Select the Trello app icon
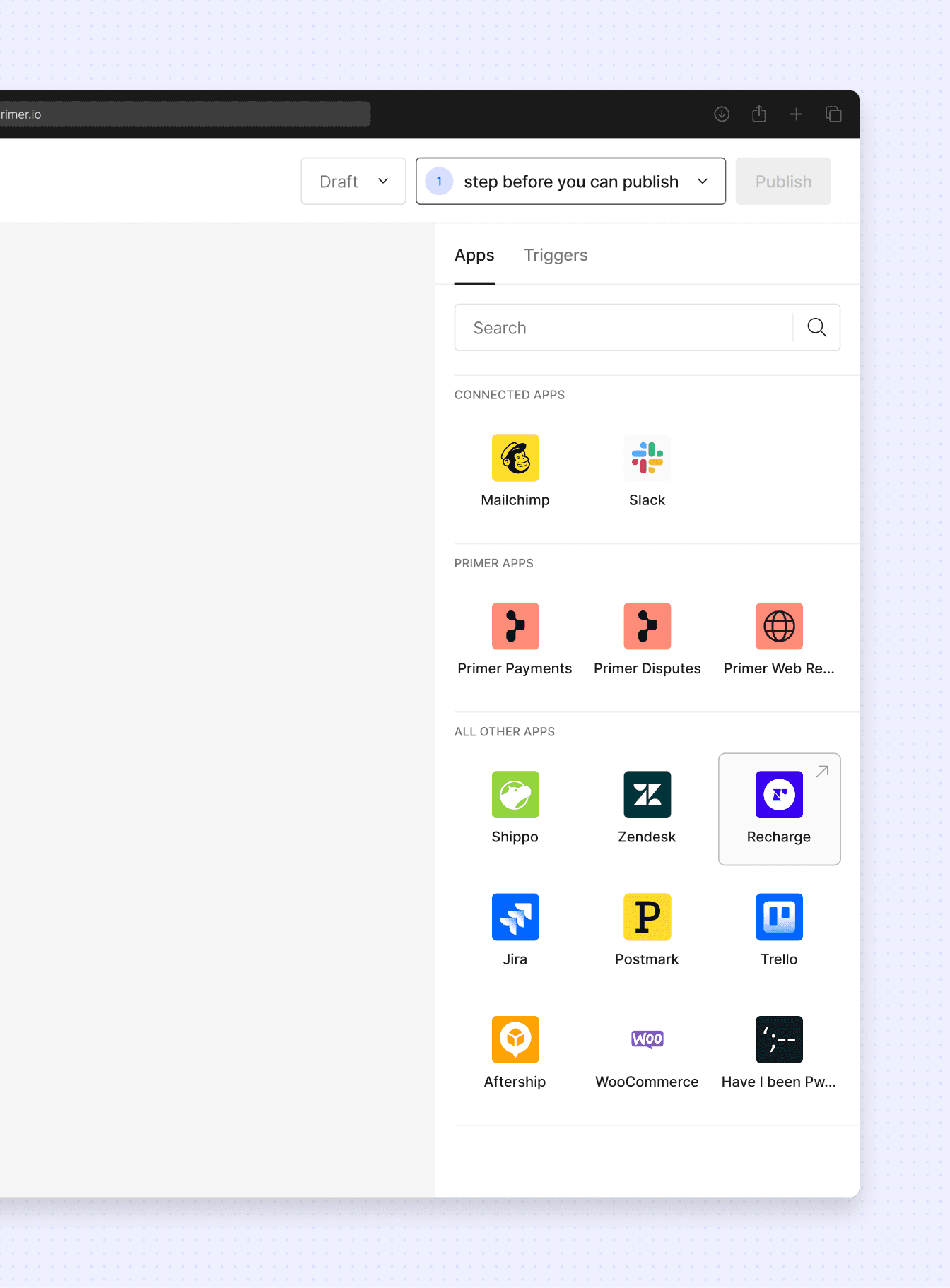 779,917
